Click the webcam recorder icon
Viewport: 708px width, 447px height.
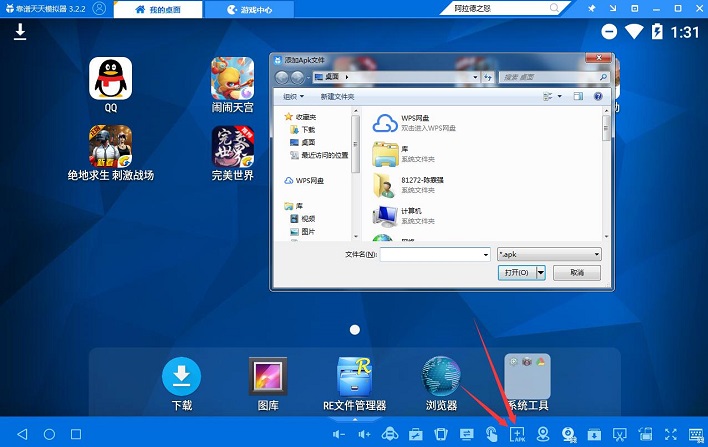coord(569,434)
